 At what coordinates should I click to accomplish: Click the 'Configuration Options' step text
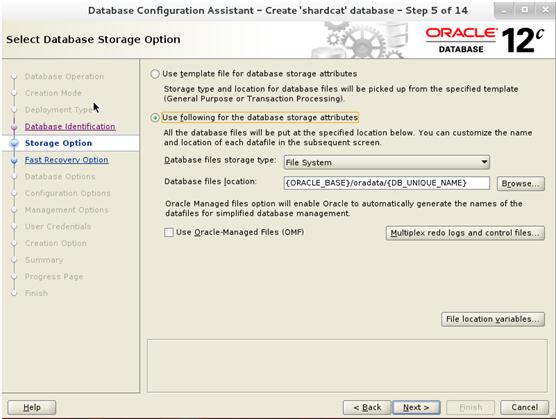67,193
